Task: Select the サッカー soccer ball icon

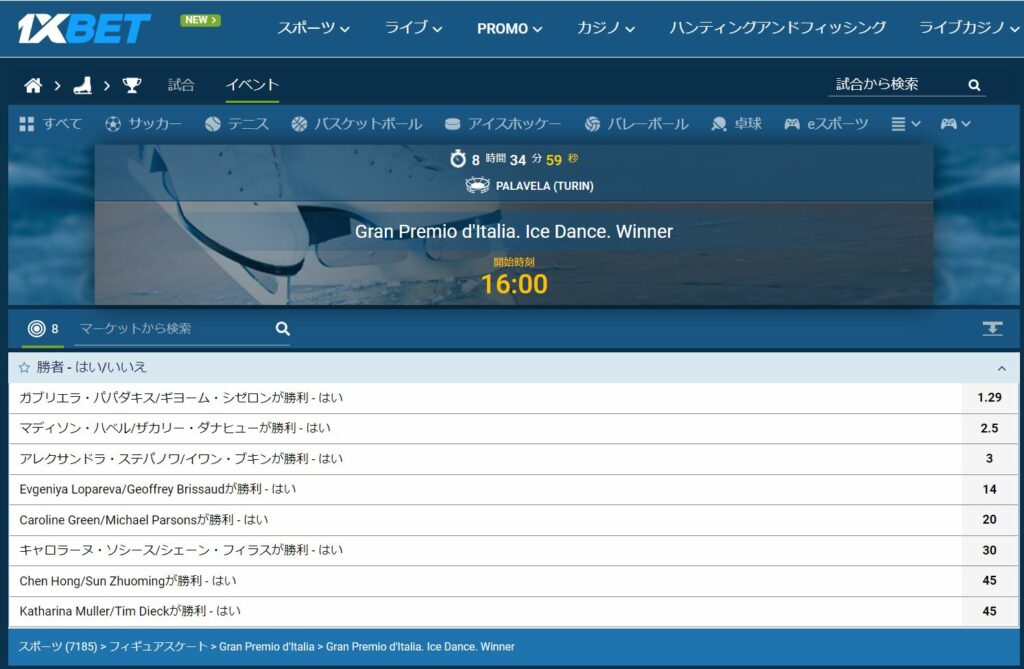Action: click(113, 124)
